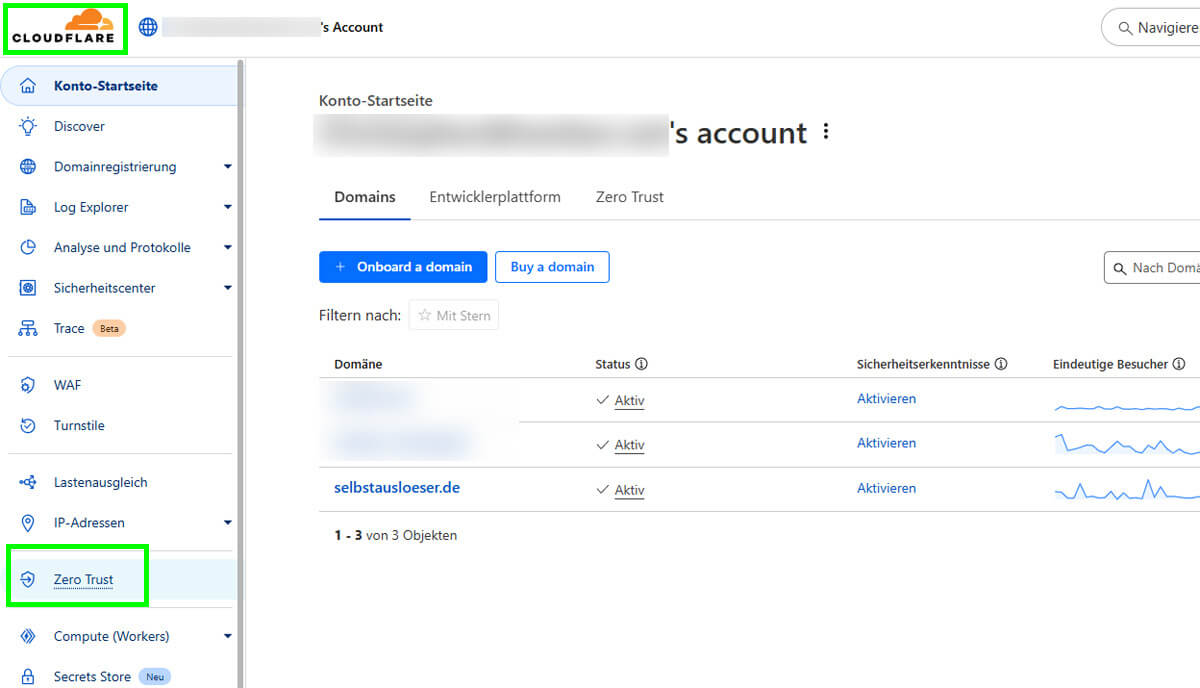Click the Aktiv status of selbstausloeser.de
The image size is (1200, 688).
(x=629, y=490)
